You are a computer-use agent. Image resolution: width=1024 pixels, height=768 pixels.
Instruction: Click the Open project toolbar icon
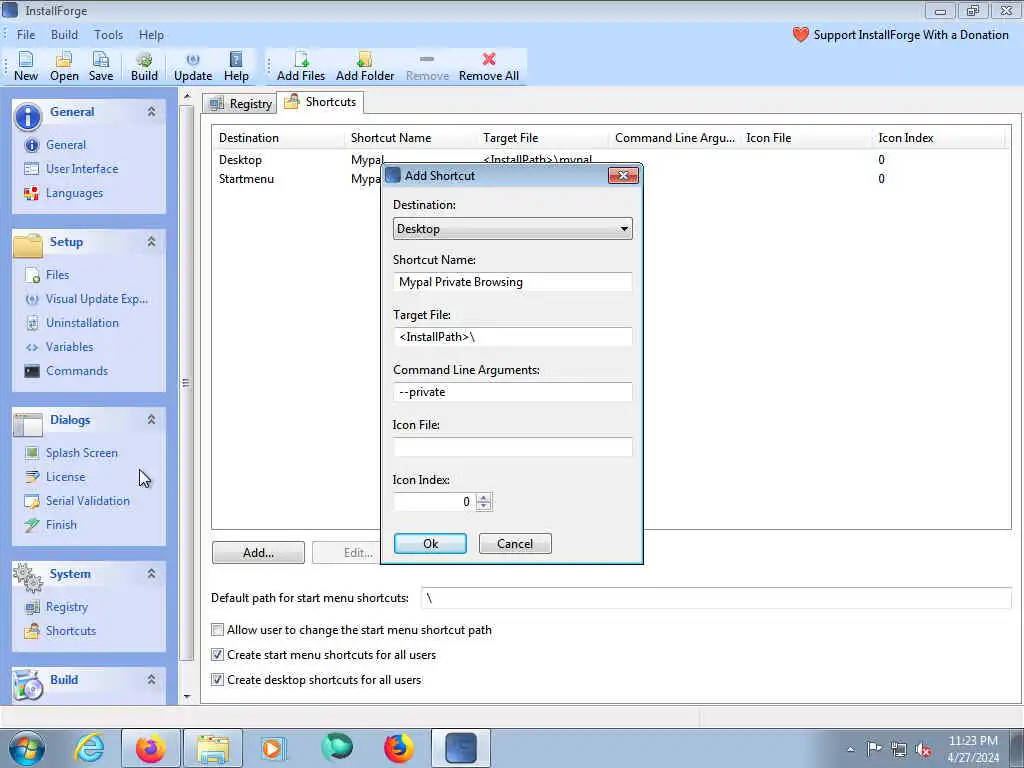pyautogui.click(x=64, y=67)
